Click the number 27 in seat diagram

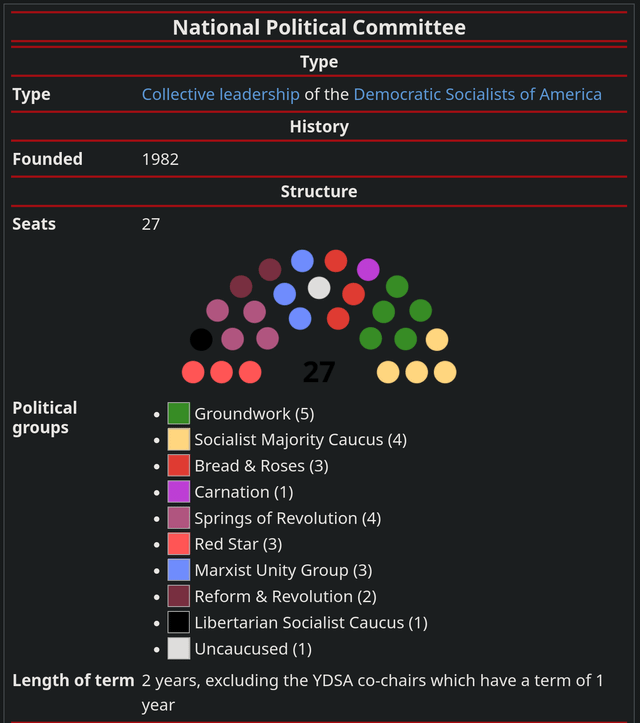pyautogui.click(x=319, y=372)
